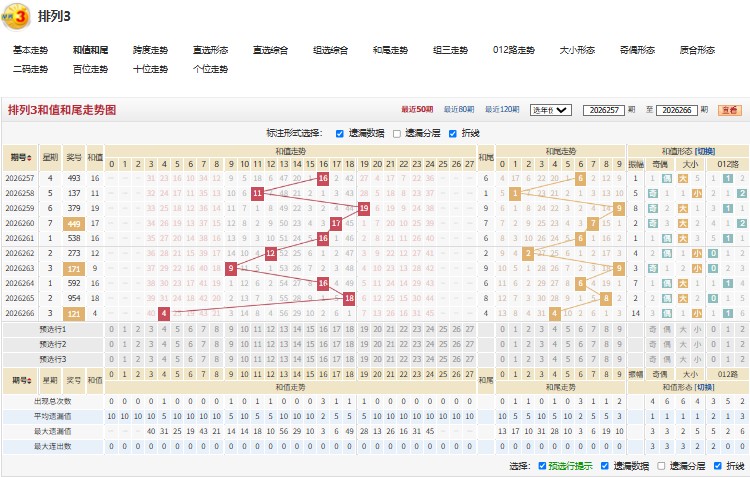The width and height of the screenshot is (750, 477).
Task: Show 最近80期 results
Action: click(459, 110)
